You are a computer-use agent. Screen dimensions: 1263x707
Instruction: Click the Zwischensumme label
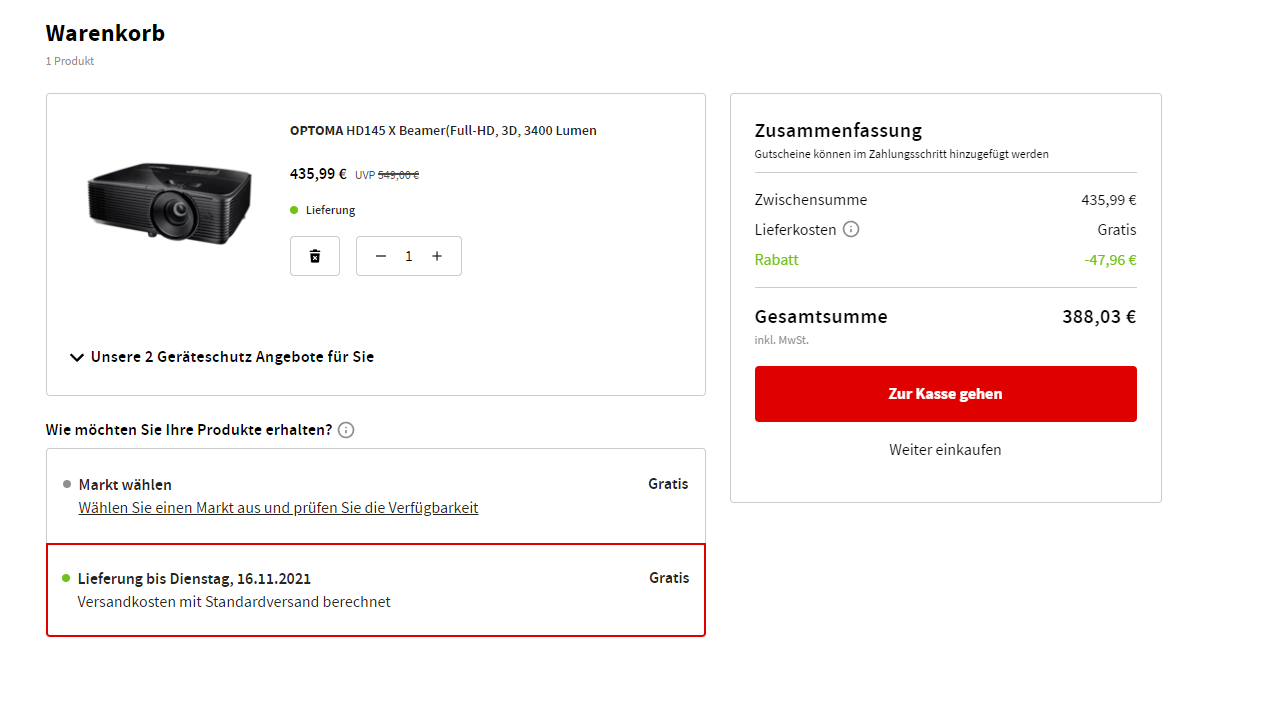click(811, 200)
